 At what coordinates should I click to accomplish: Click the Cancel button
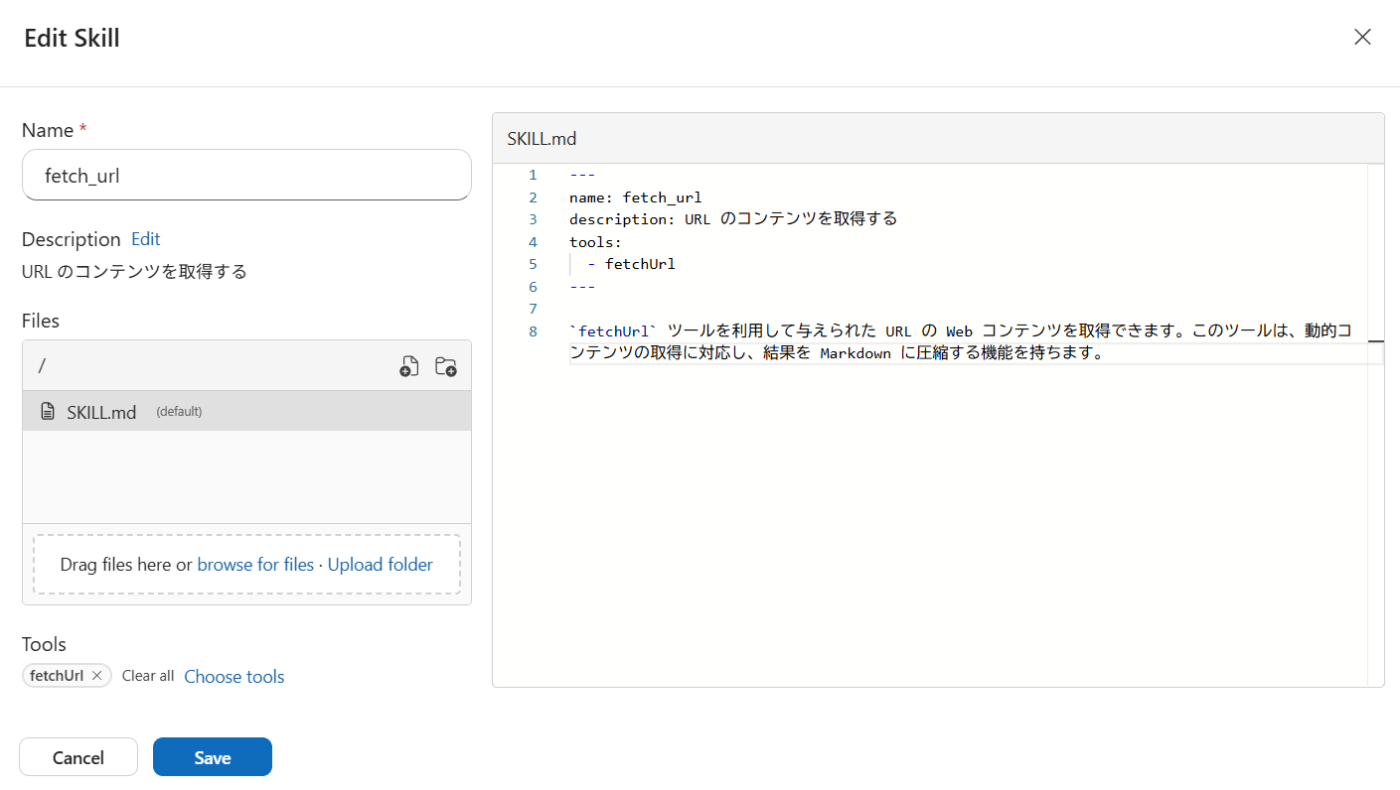click(x=78, y=757)
